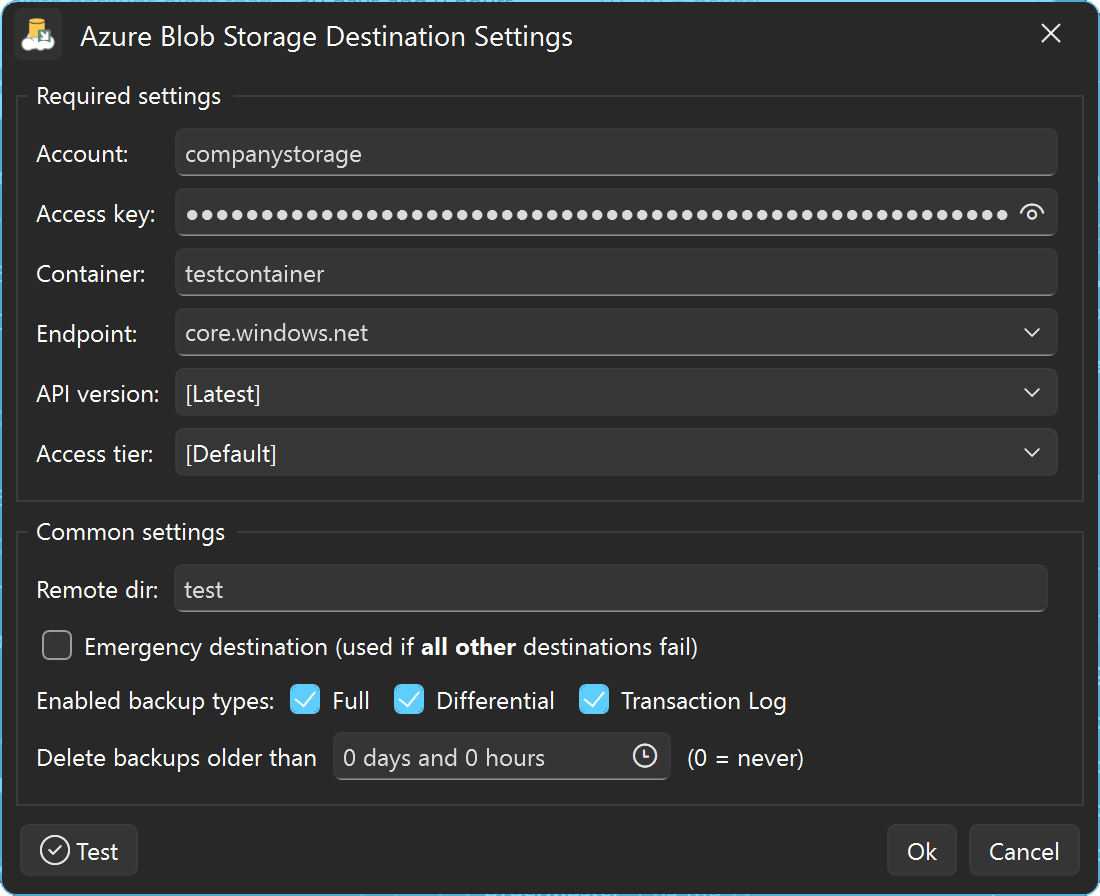
Task: Open the Endpoint selection dropdown
Action: click(x=616, y=332)
